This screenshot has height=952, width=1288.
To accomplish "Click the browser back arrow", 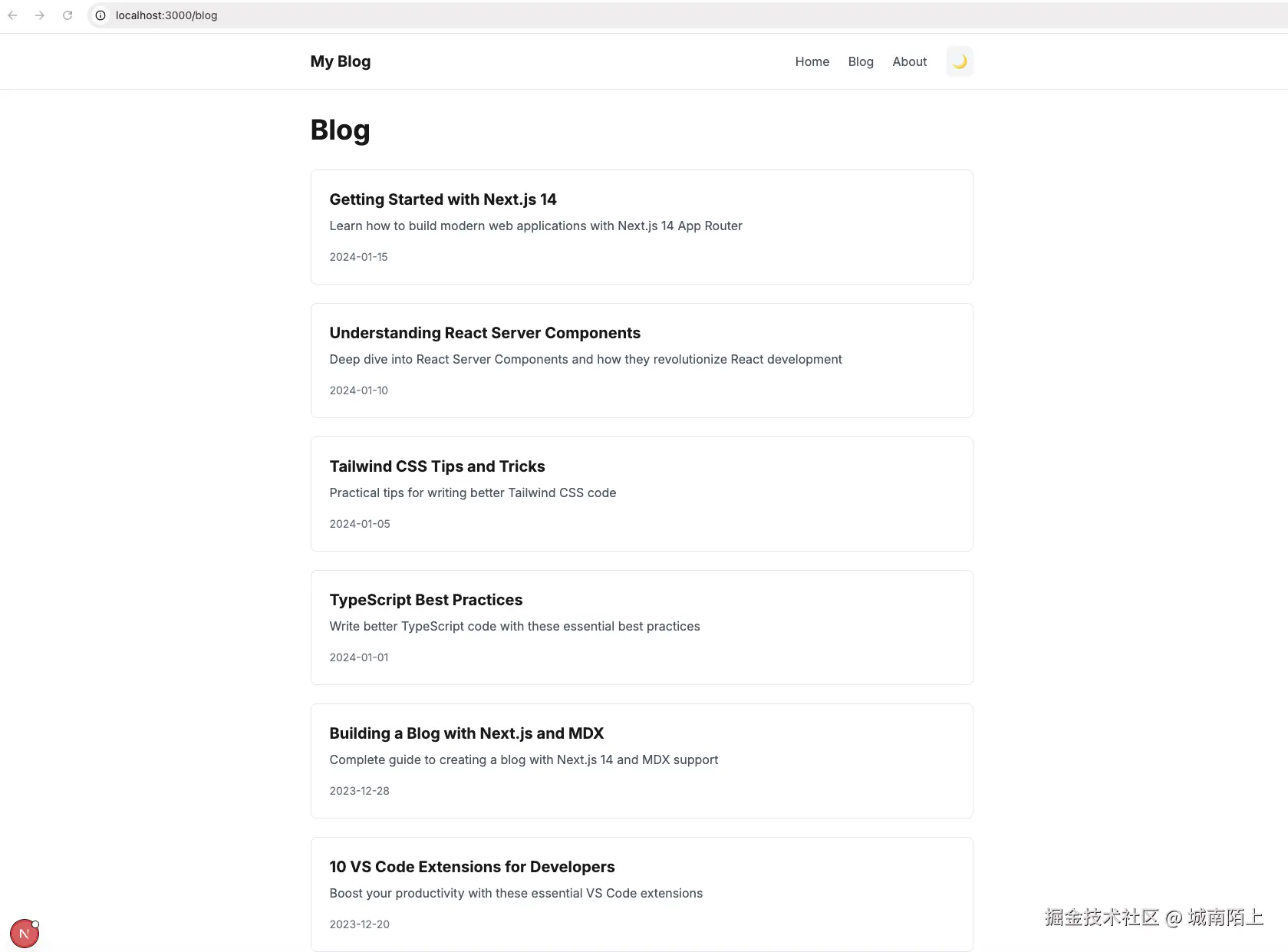I will [13, 15].
